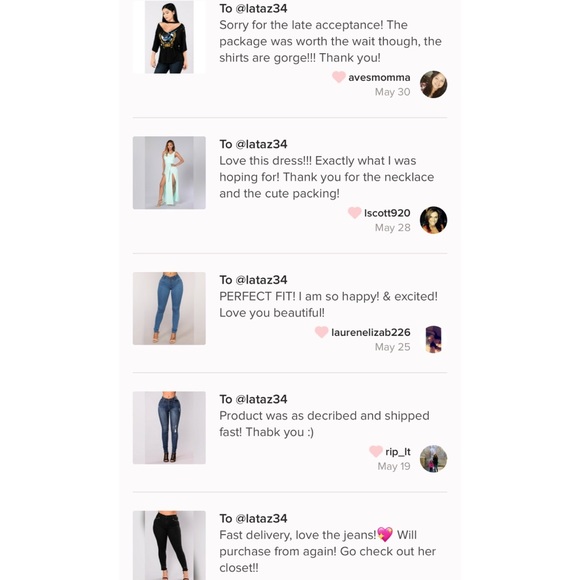View the black jeans listing thumbnail
Image resolution: width=580 pixels, height=580 pixels.
coord(169,545)
